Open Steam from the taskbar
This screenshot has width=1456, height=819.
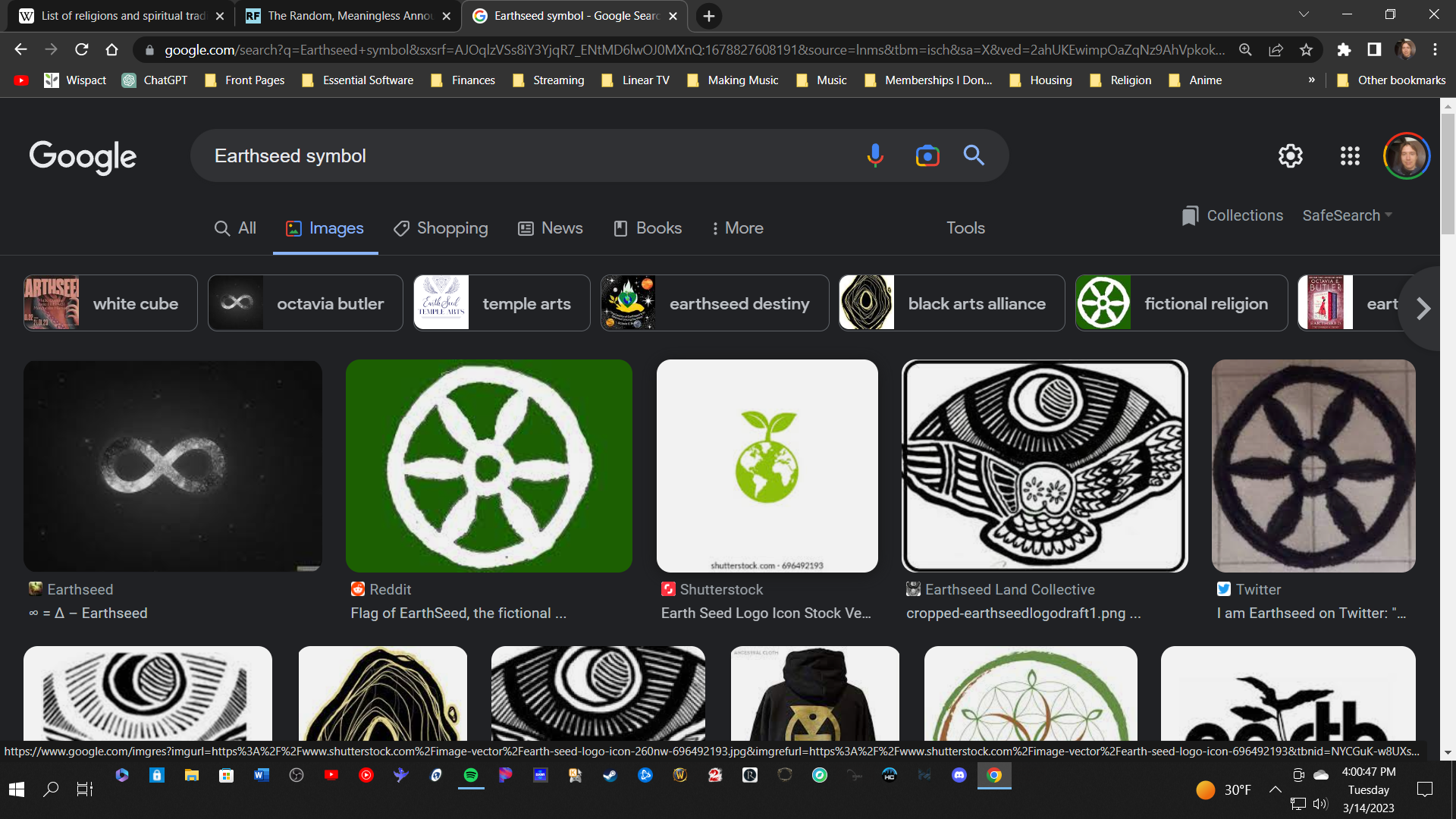pos(610,775)
